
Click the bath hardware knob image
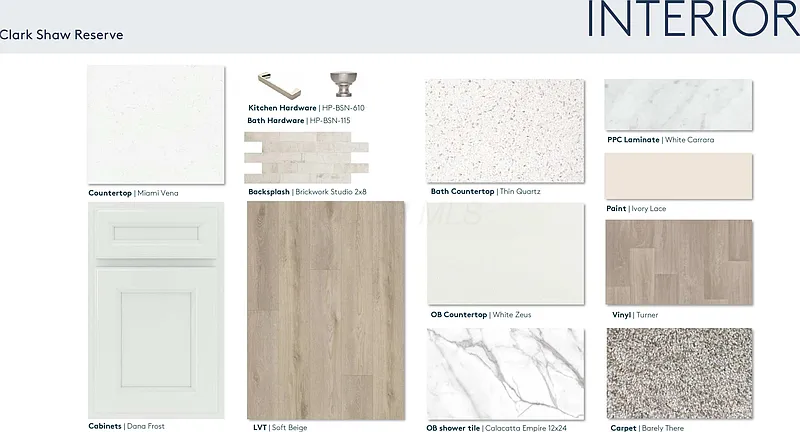pyautogui.click(x=340, y=82)
